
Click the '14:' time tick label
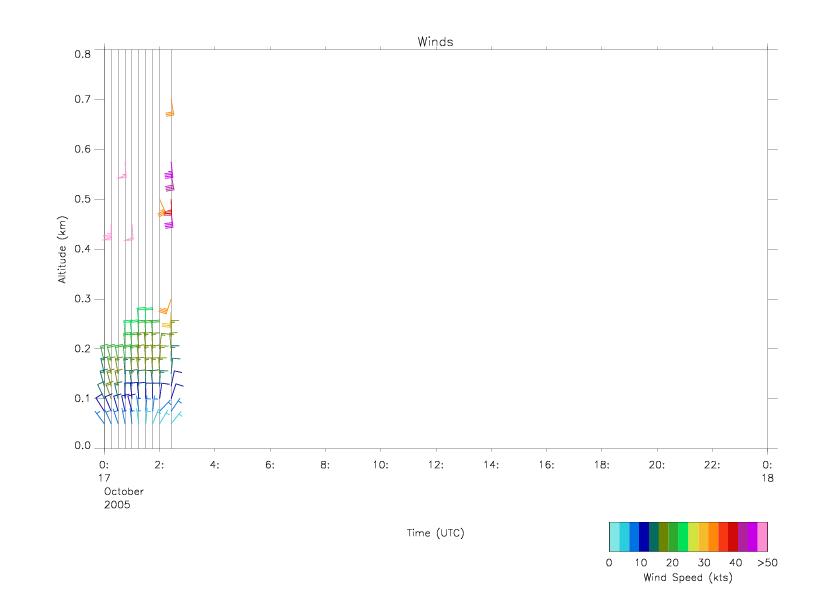(491, 465)
